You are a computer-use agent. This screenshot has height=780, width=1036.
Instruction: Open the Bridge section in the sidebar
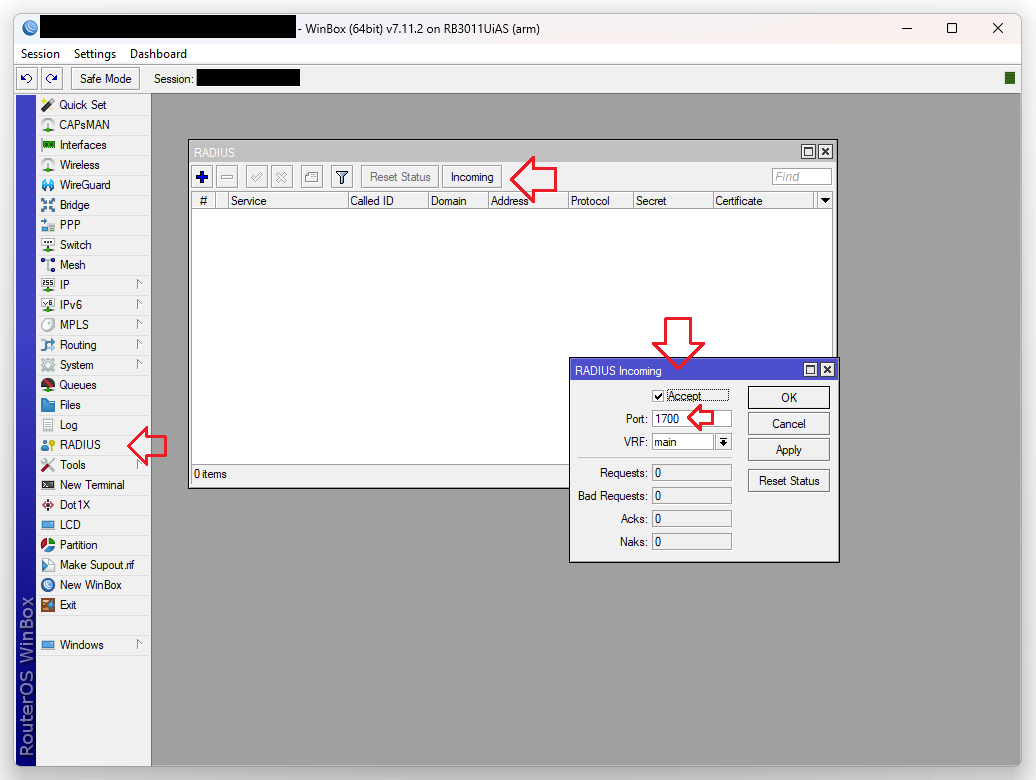coord(74,205)
